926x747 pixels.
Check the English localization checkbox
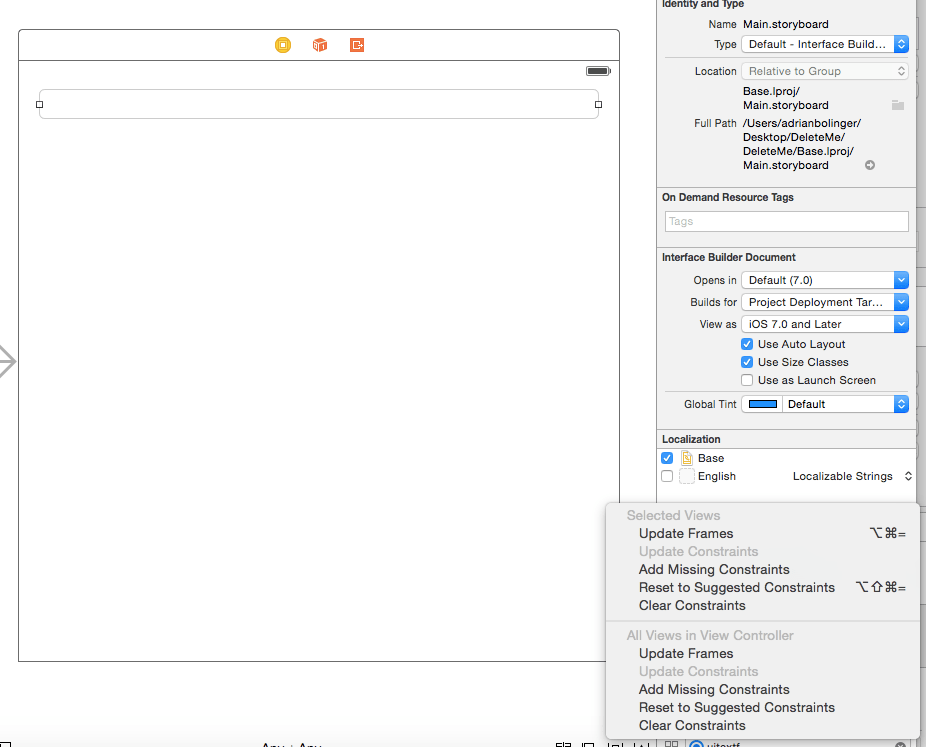tap(667, 477)
